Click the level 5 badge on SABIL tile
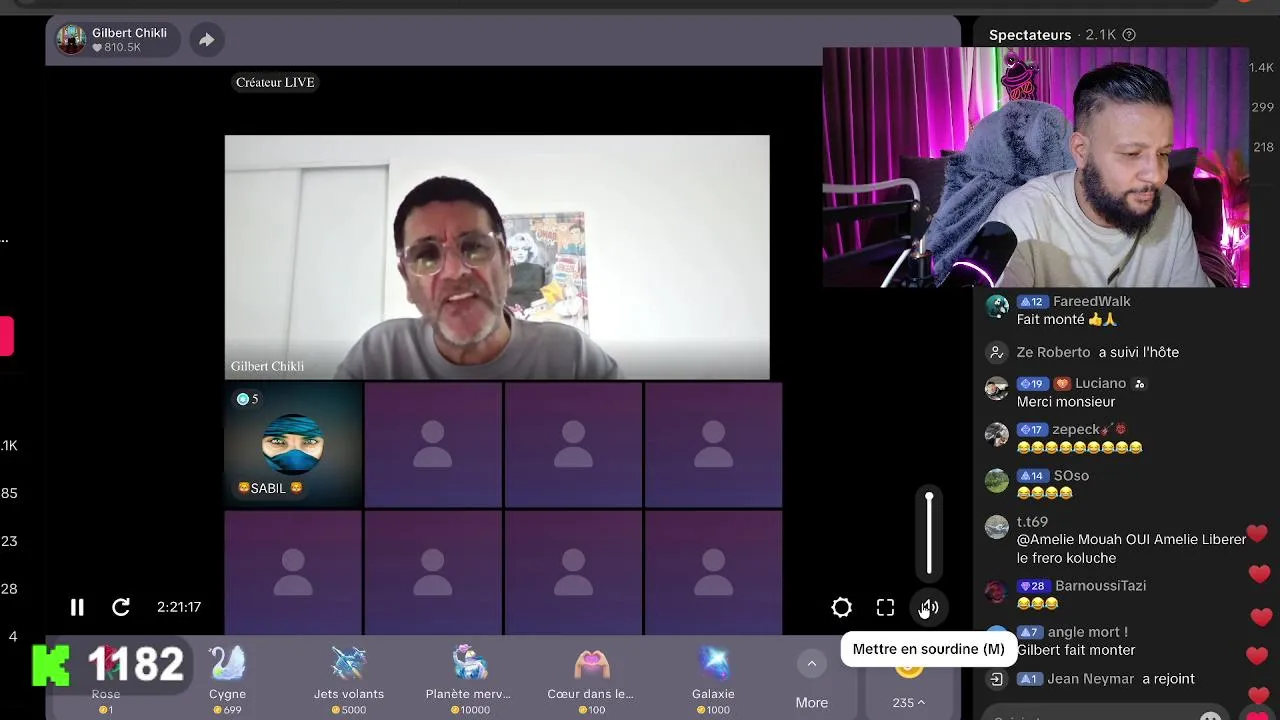The height and width of the screenshot is (720, 1280). tap(247, 399)
